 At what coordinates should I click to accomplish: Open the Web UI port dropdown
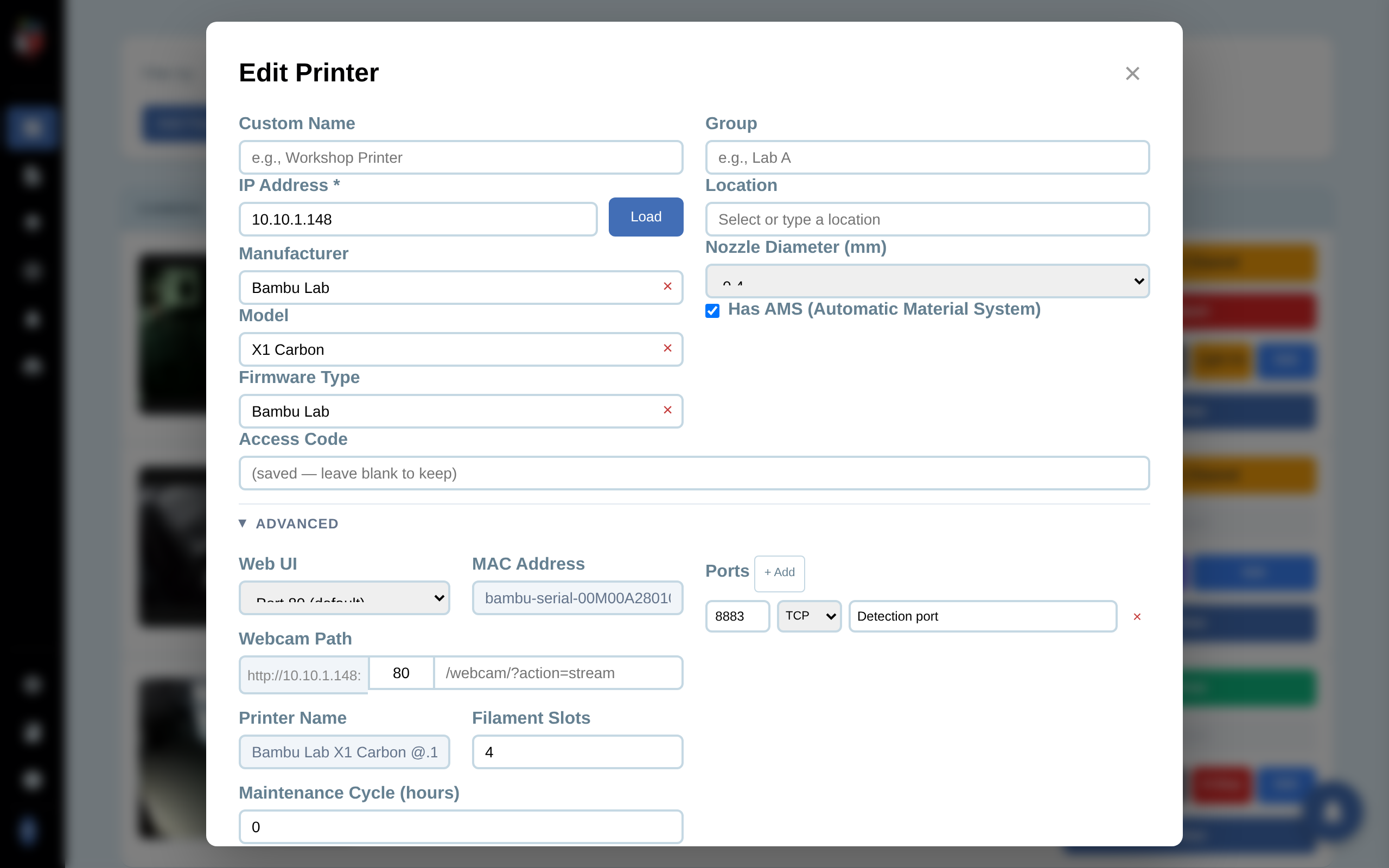coord(345,598)
